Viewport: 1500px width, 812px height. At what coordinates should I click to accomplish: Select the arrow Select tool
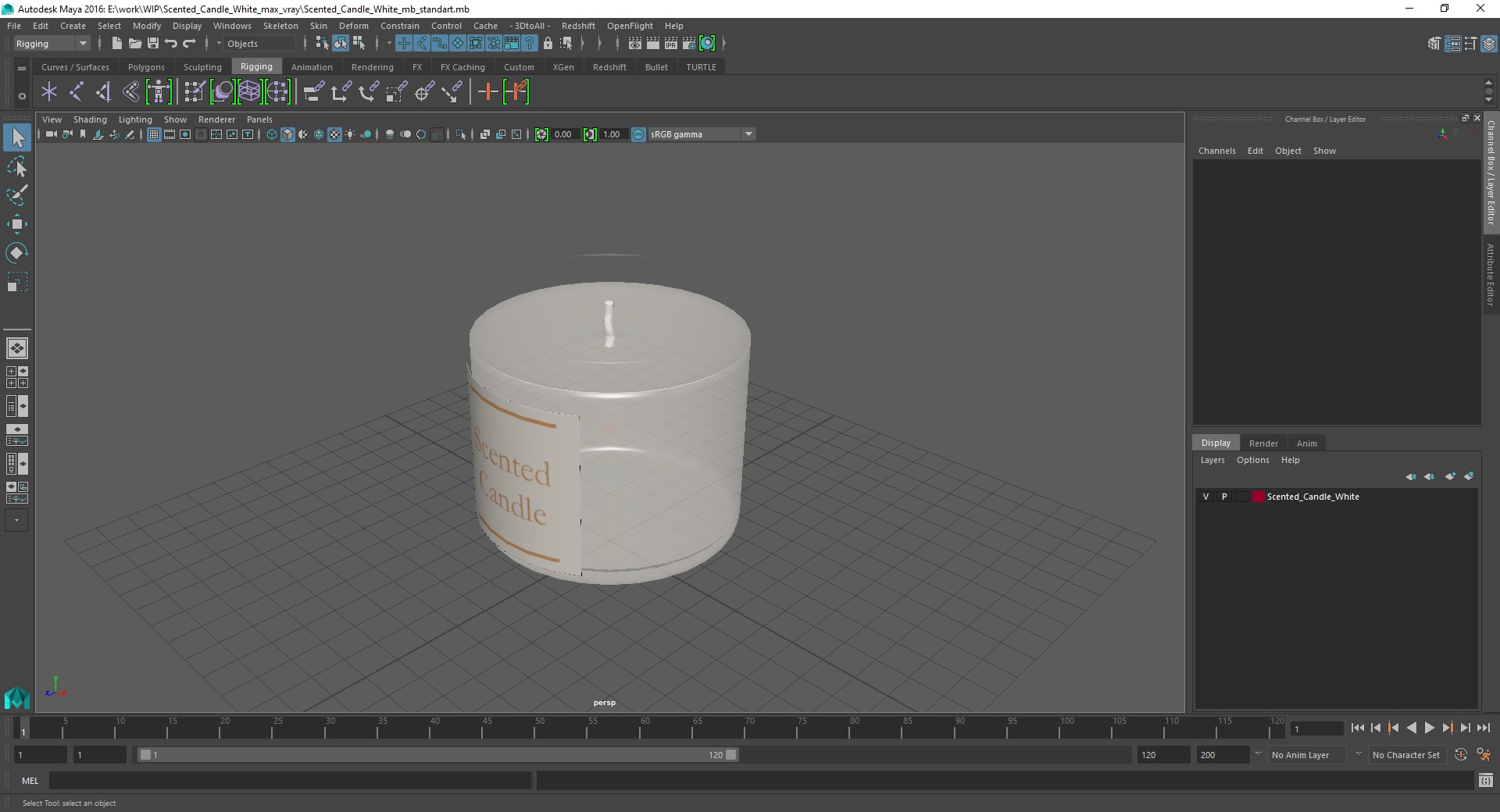click(17, 138)
